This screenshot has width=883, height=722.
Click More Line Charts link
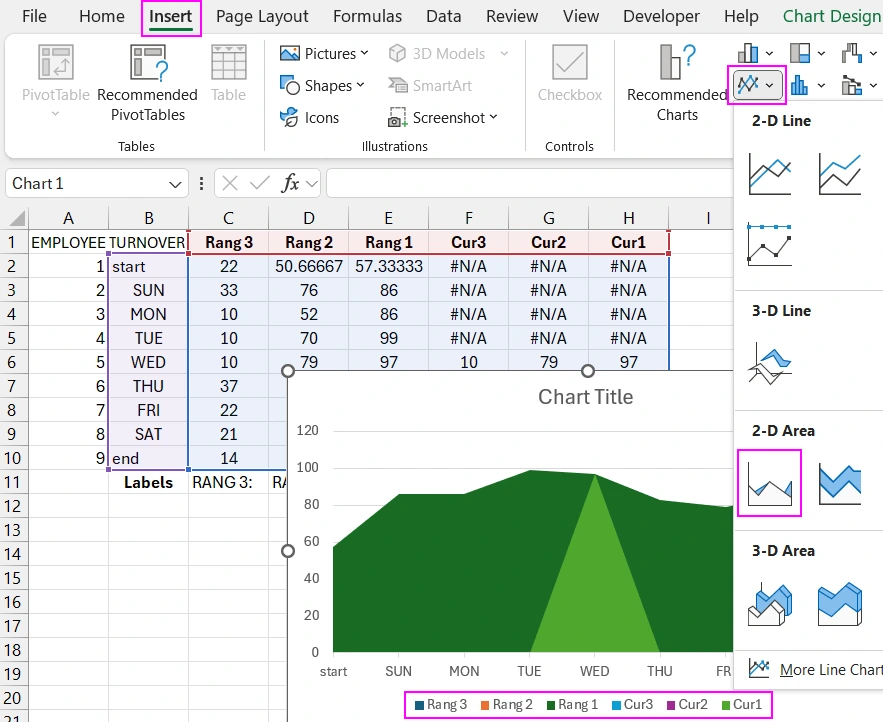point(815,669)
